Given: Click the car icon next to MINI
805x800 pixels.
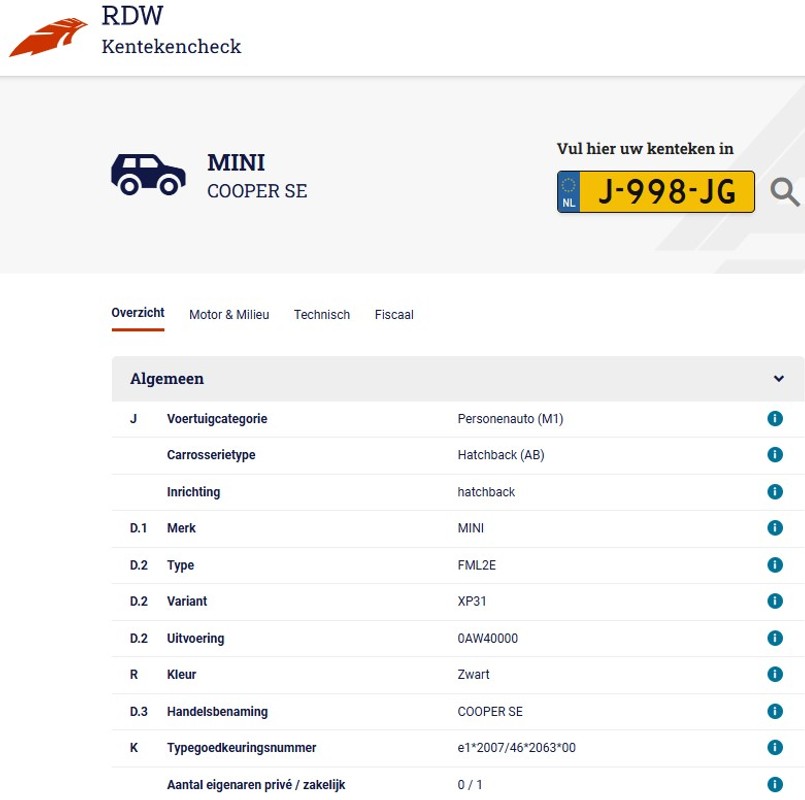Looking at the screenshot, I should [148, 175].
